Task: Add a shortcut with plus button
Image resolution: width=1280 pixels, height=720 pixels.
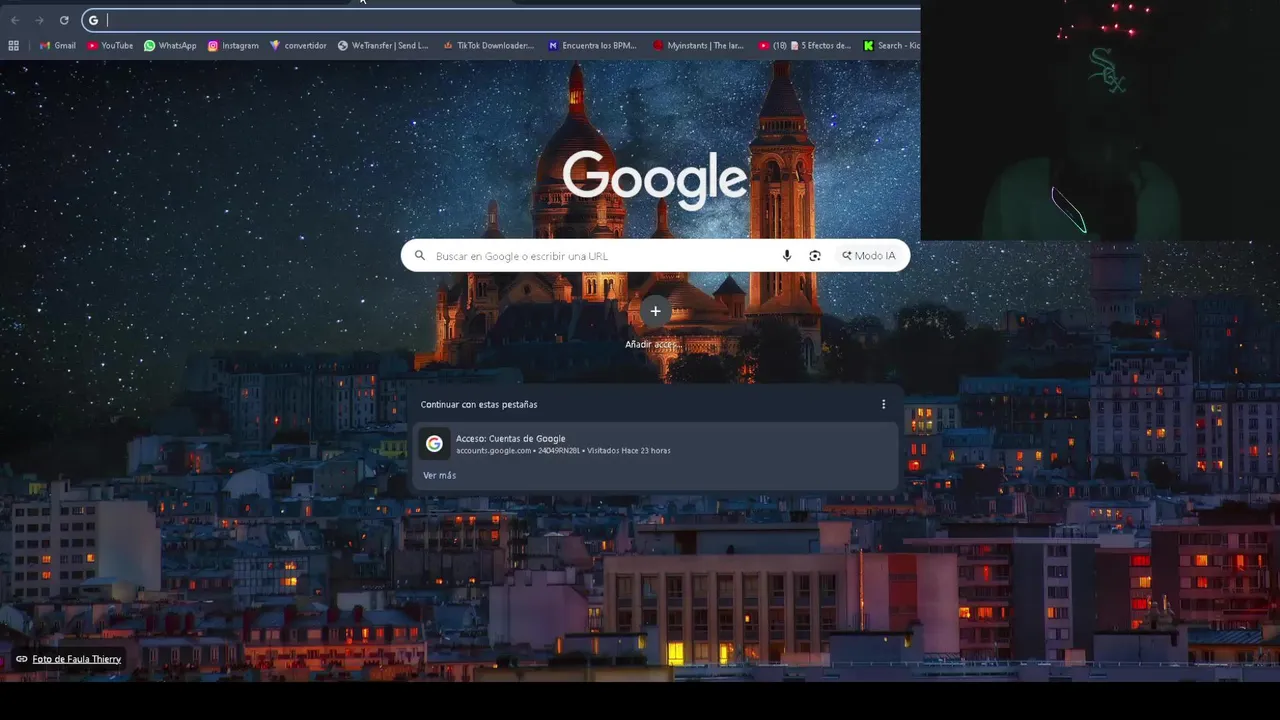Action: coord(655,311)
